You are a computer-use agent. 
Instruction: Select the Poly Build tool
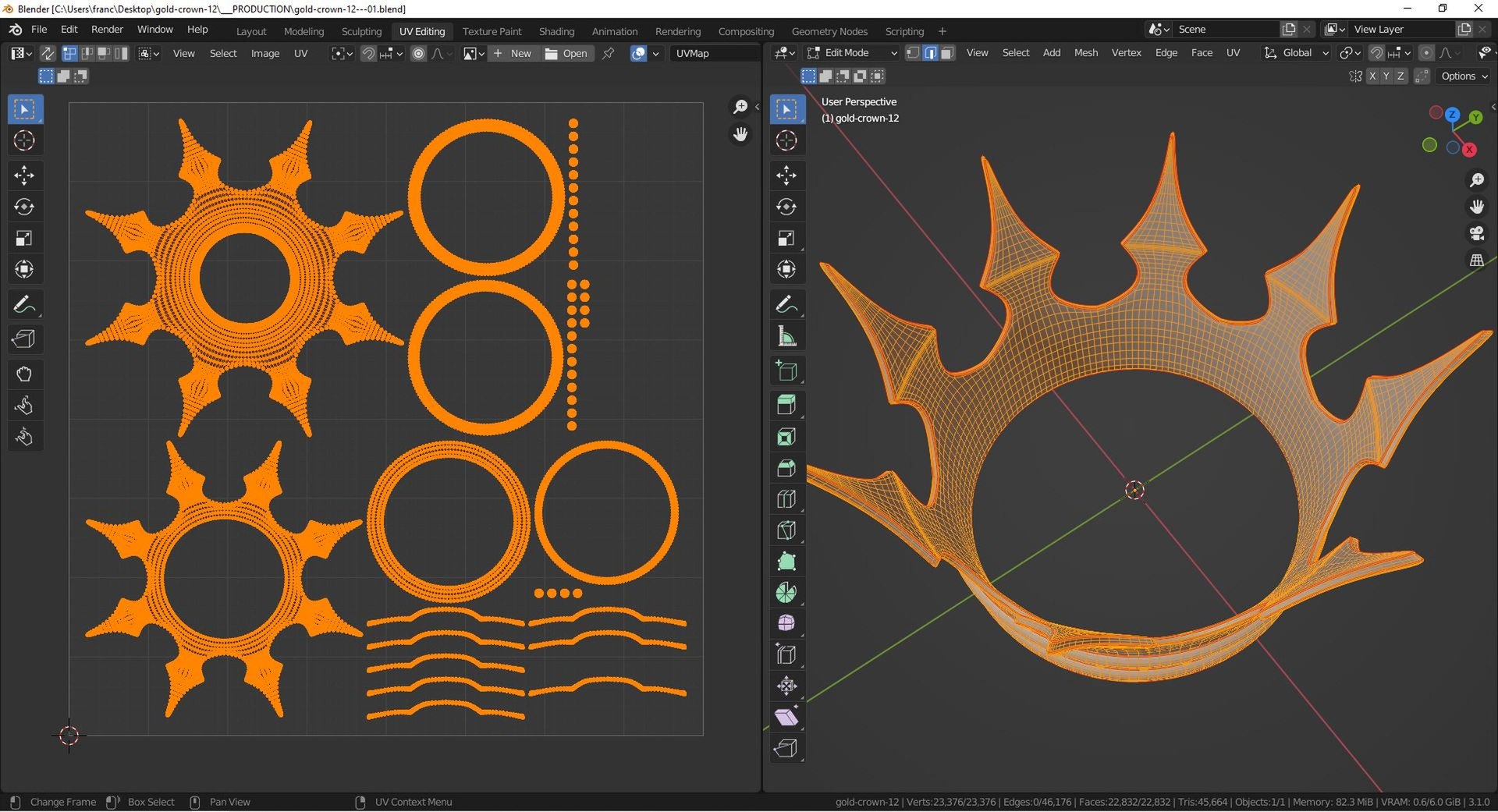786,562
